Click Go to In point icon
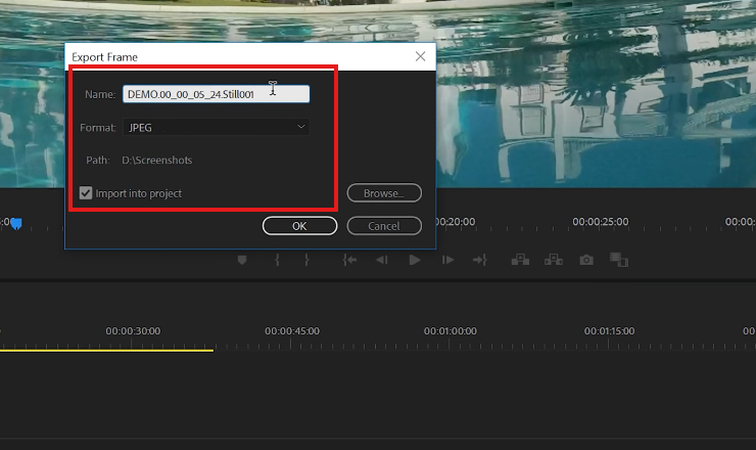This screenshot has height=450, width=756. (x=350, y=260)
